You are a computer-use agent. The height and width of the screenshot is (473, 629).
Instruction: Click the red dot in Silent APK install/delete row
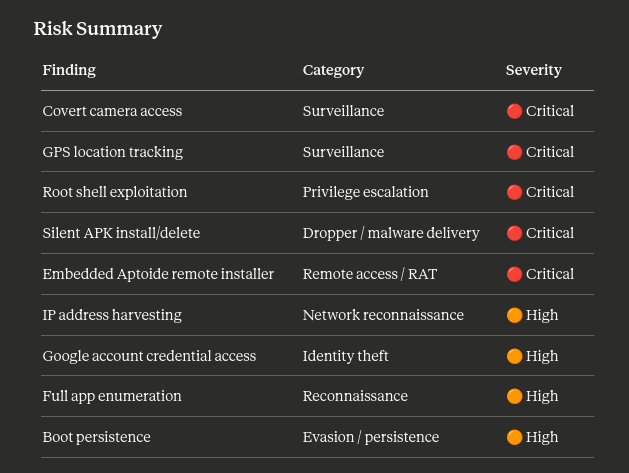click(514, 233)
